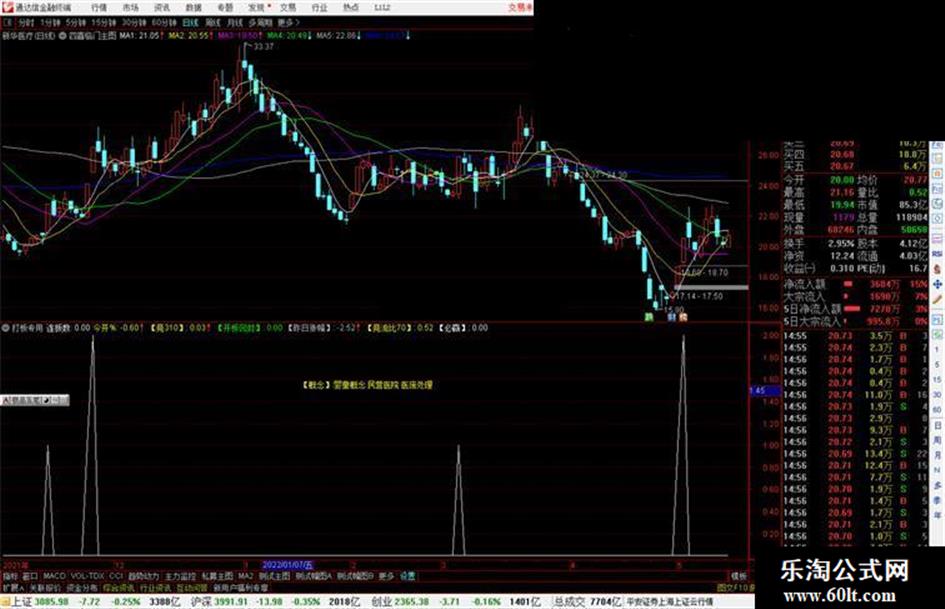Click the 上证 3085.98 index in status bar

pos(40,602)
